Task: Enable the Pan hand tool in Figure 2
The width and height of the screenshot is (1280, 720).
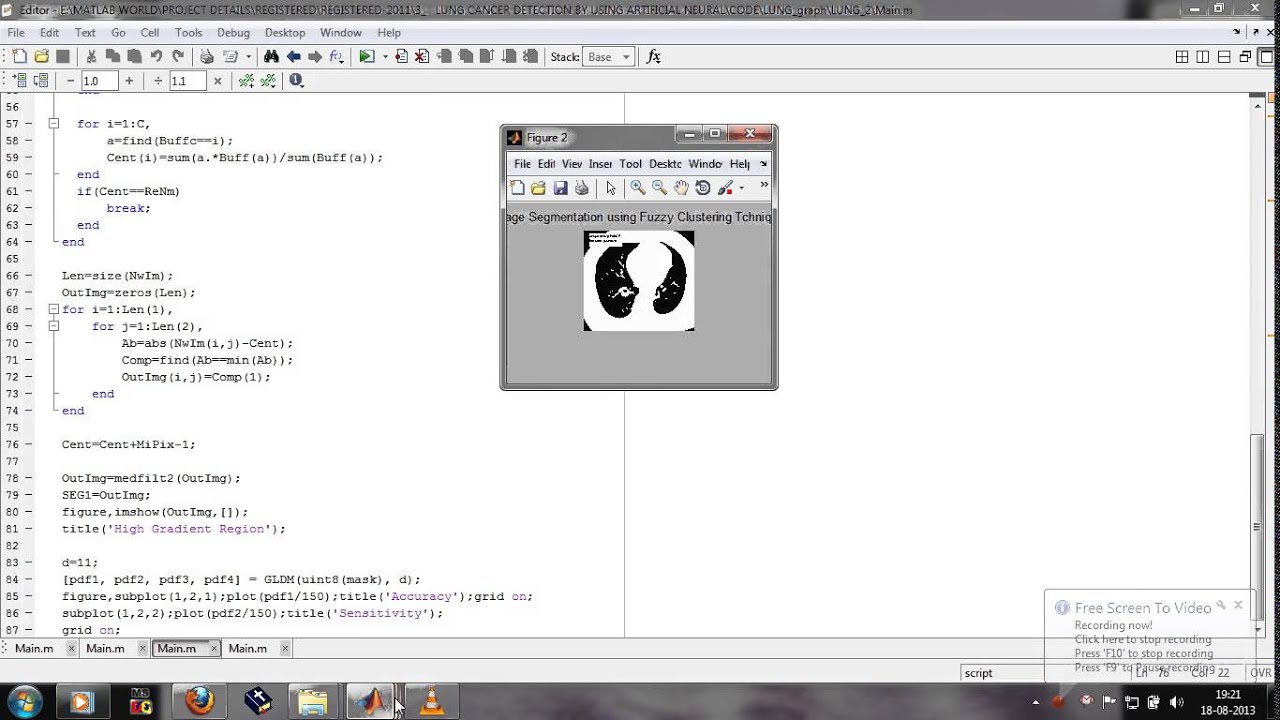Action: (681, 188)
